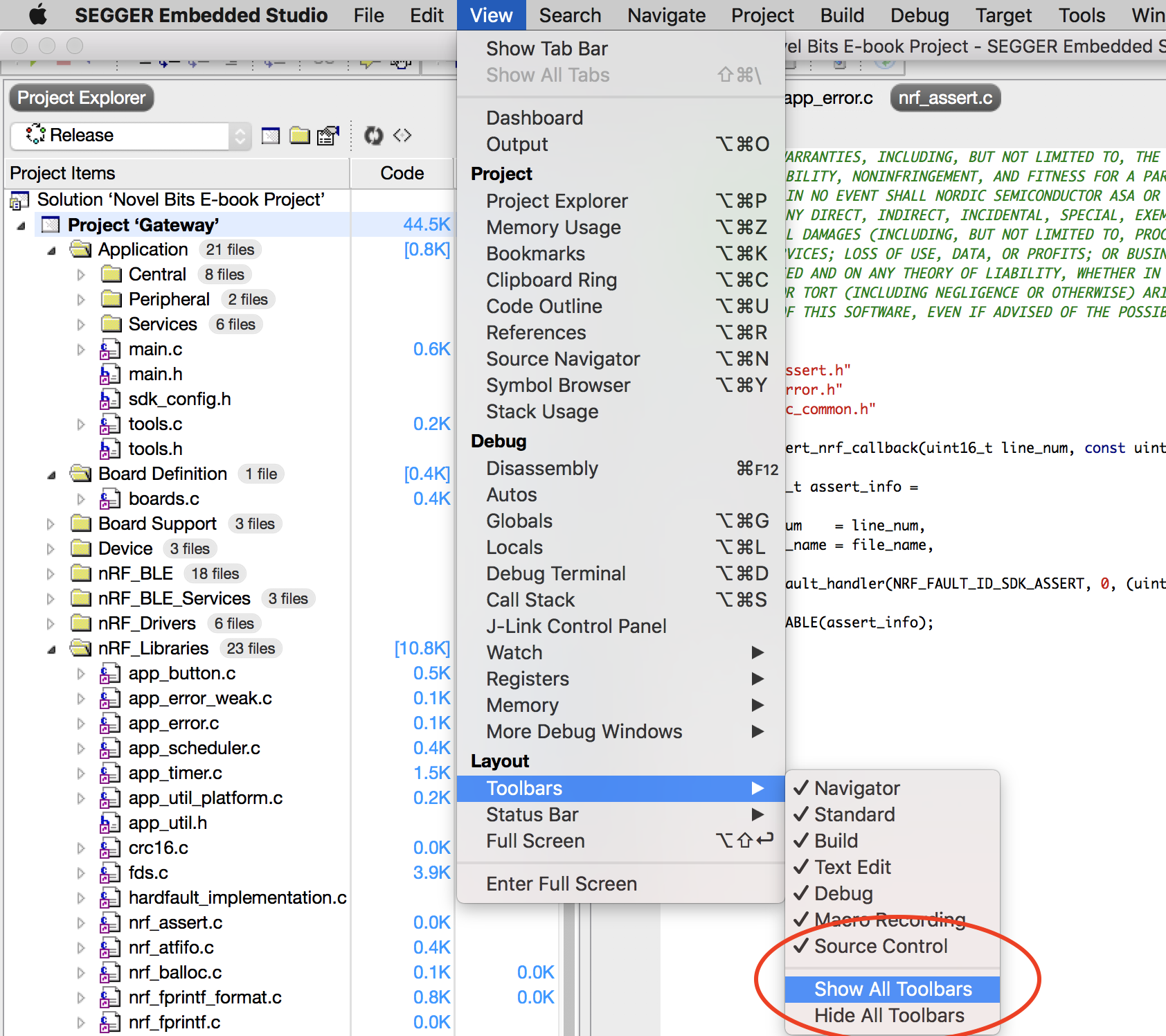Choose Memory Usage from View menu
Viewport: 1166px width, 1036px height.
[x=620, y=227]
